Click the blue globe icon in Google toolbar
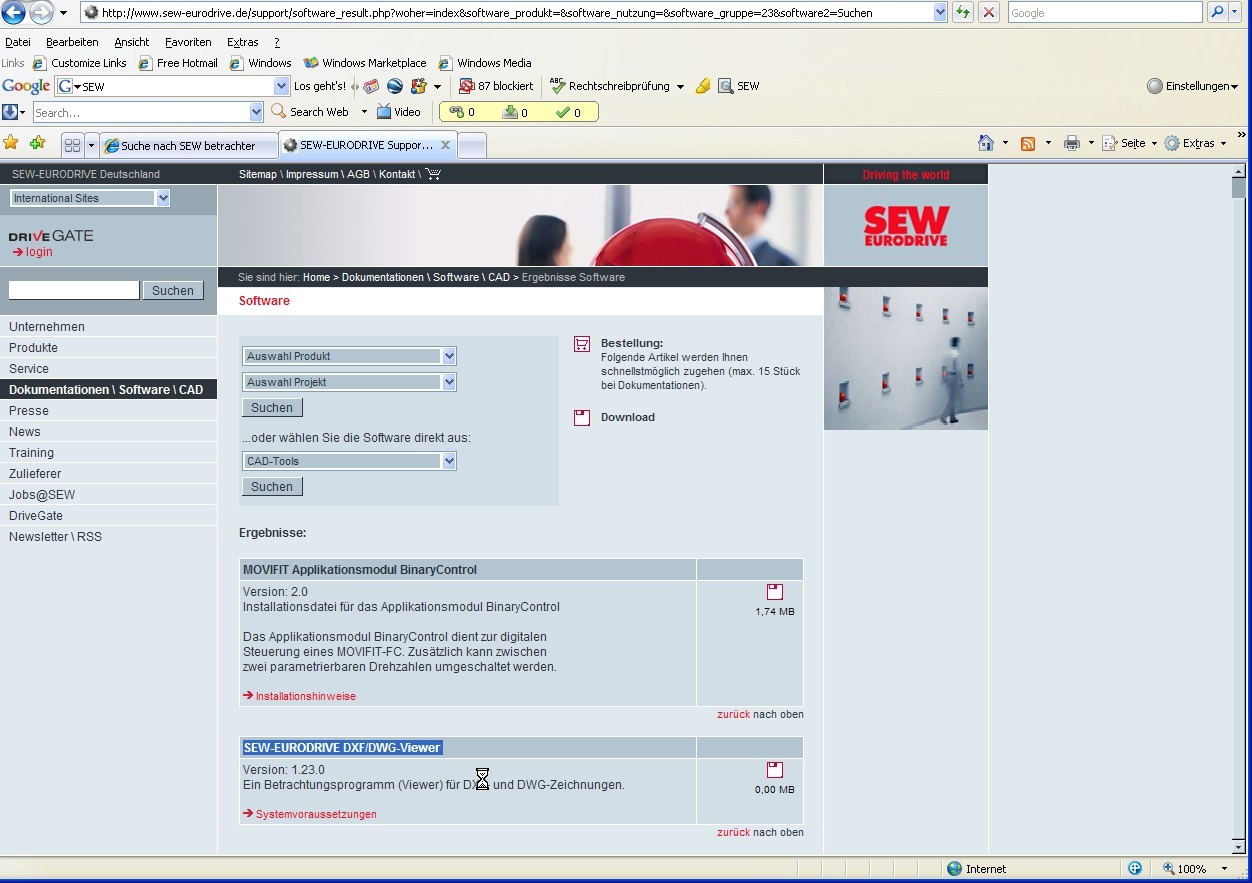 point(395,86)
